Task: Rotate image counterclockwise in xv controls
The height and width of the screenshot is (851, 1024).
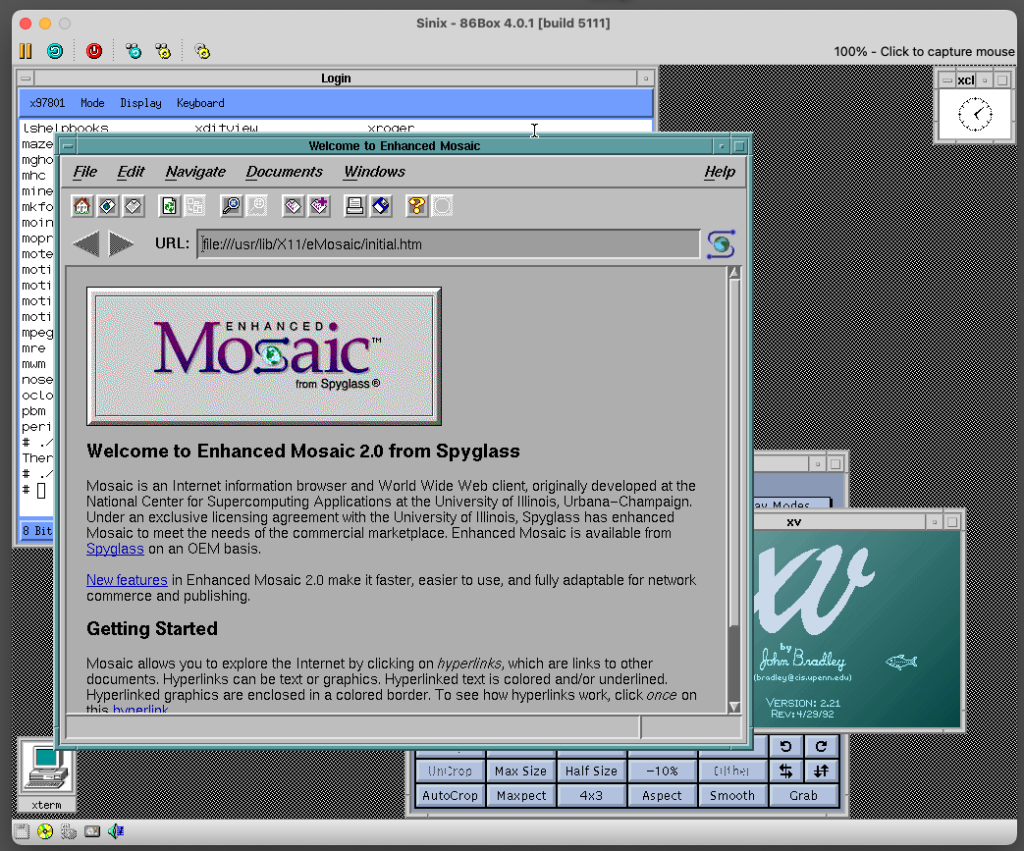Action: coord(786,746)
